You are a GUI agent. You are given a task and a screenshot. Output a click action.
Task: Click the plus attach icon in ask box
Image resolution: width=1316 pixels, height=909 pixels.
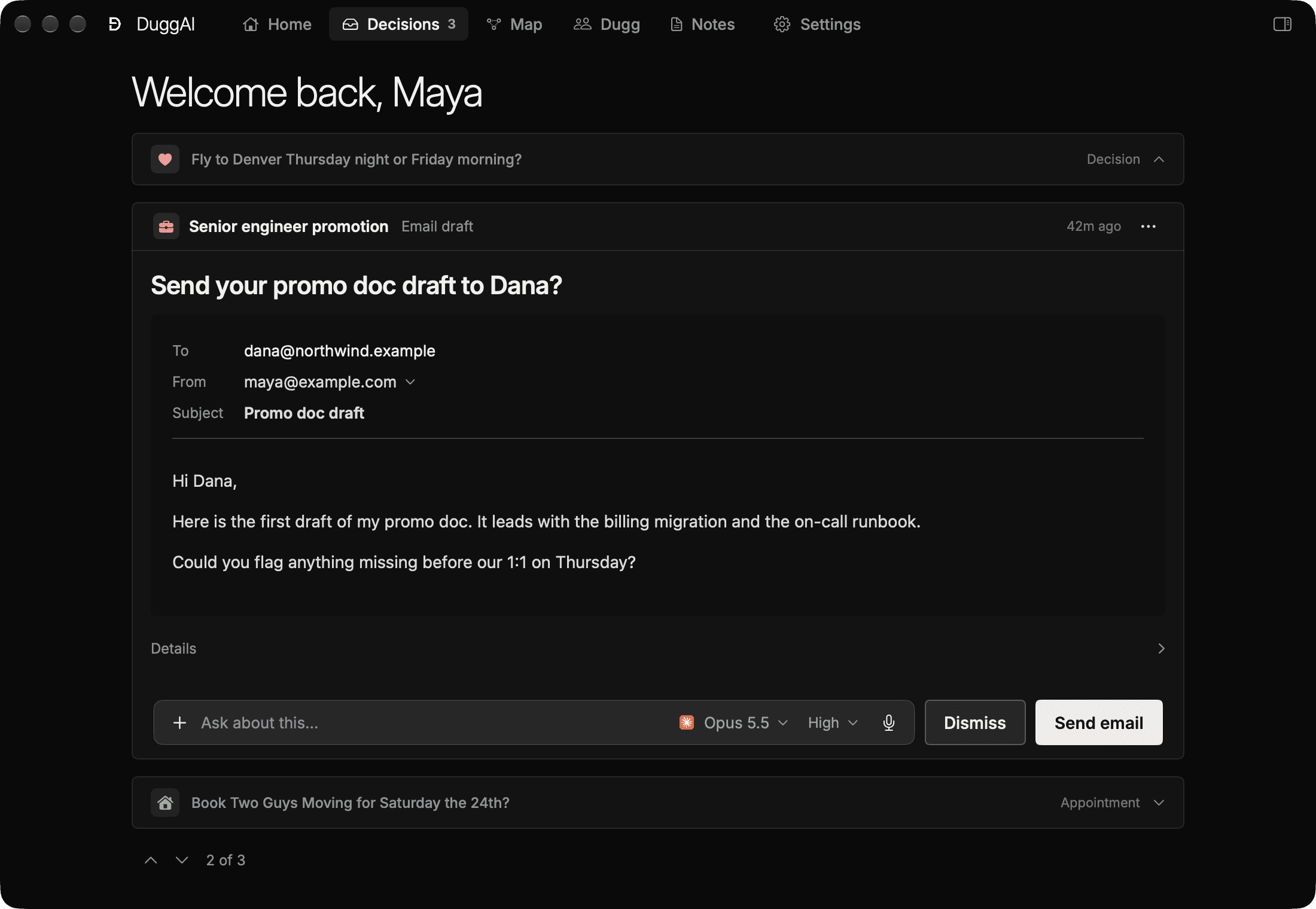tap(179, 722)
